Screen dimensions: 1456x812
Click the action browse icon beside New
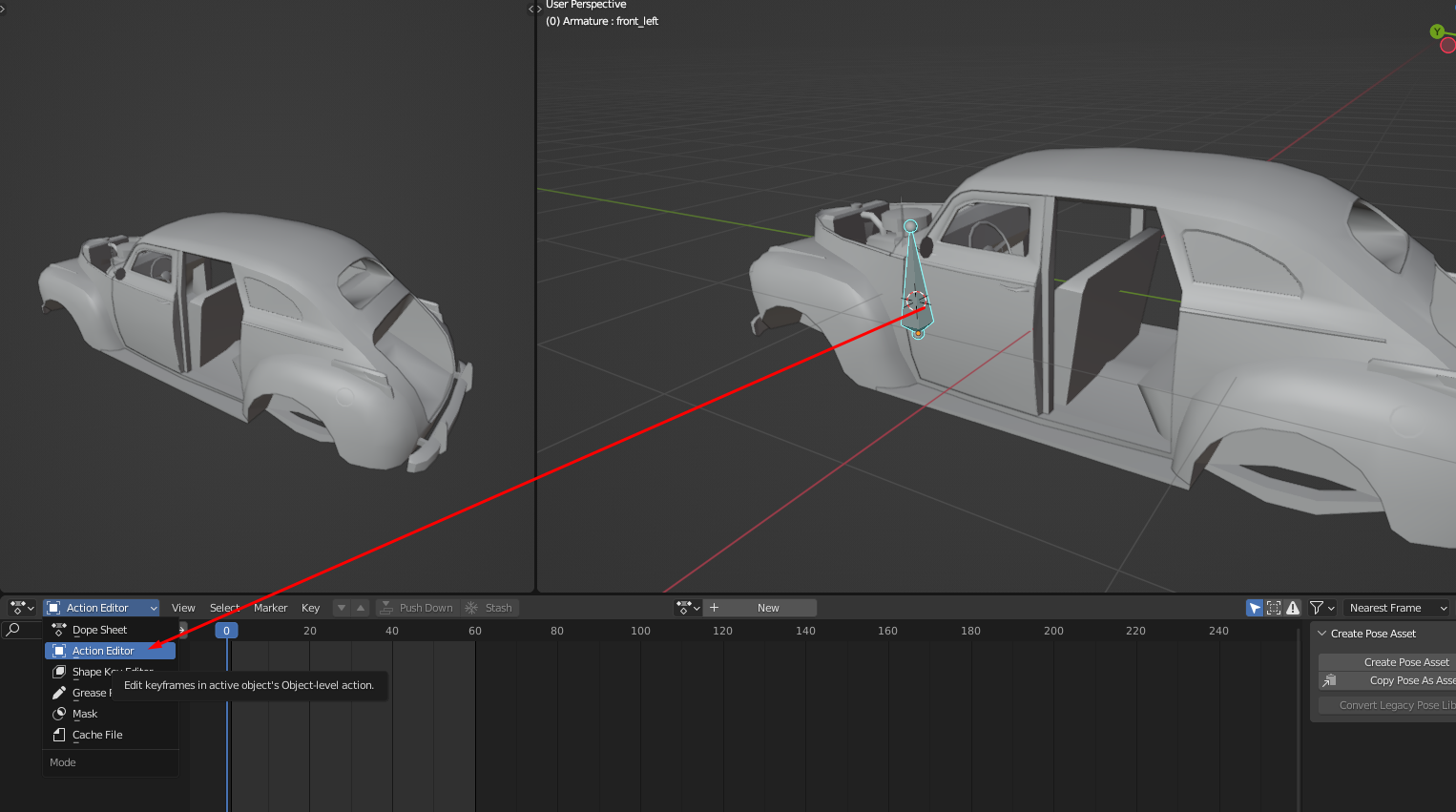pyautogui.click(x=688, y=608)
